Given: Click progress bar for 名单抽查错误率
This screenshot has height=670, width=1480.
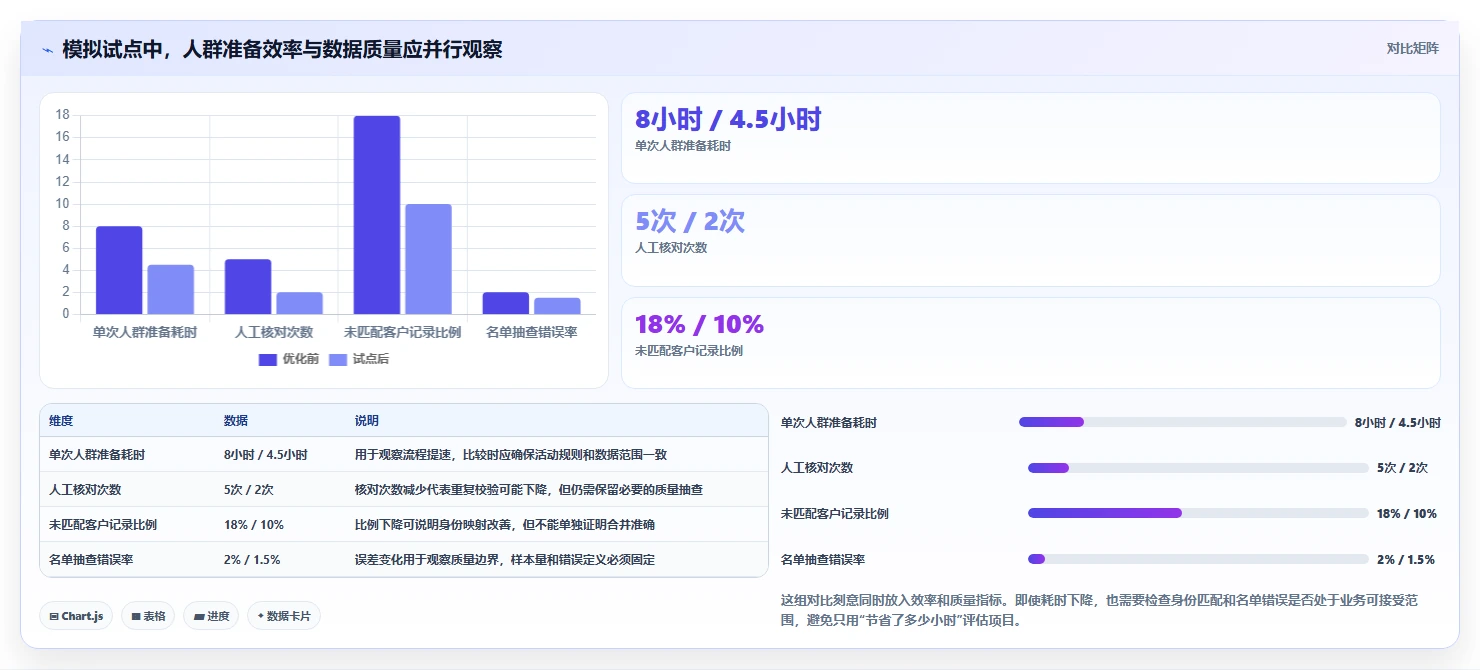Looking at the screenshot, I should [x=1198, y=559].
